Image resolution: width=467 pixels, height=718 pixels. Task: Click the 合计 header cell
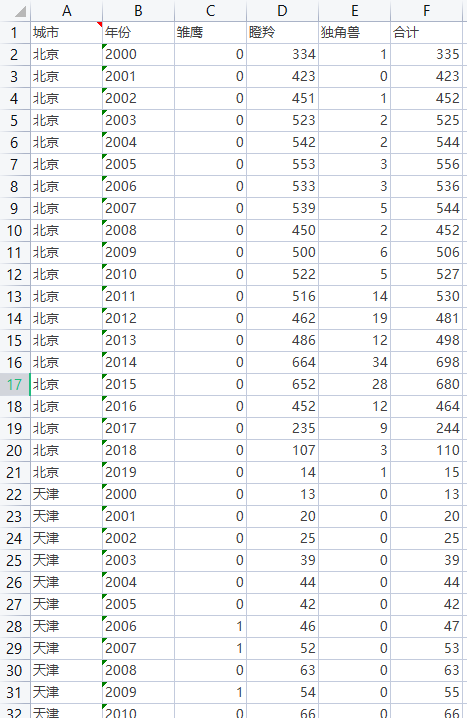[x=426, y=33]
